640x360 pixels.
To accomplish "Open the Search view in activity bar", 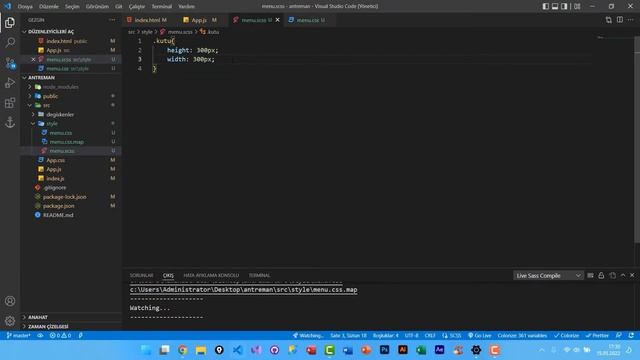I will click(x=10, y=42).
